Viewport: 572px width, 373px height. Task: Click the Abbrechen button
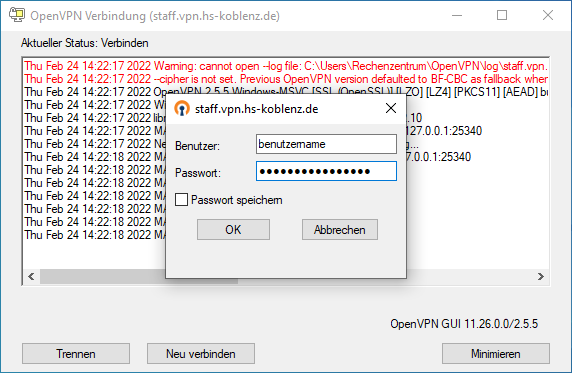[x=340, y=230]
